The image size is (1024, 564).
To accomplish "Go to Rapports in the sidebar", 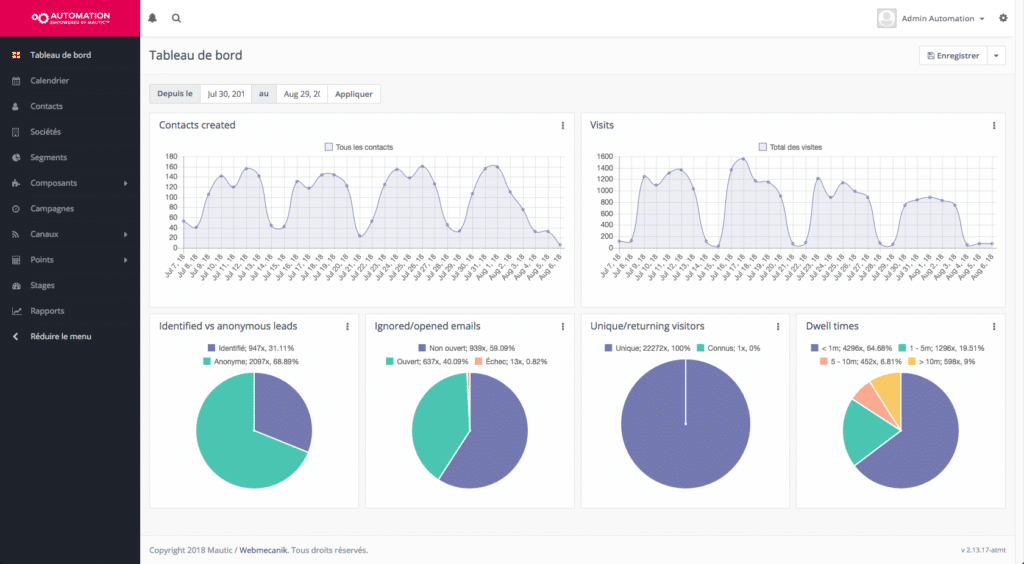I will [x=47, y=311].
